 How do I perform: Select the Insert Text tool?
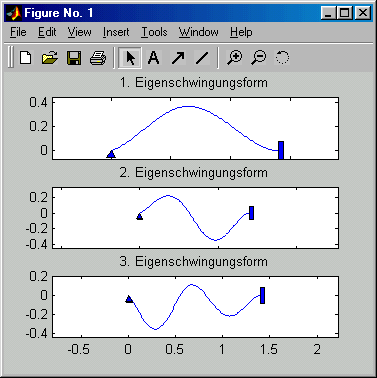coord(154,58)
